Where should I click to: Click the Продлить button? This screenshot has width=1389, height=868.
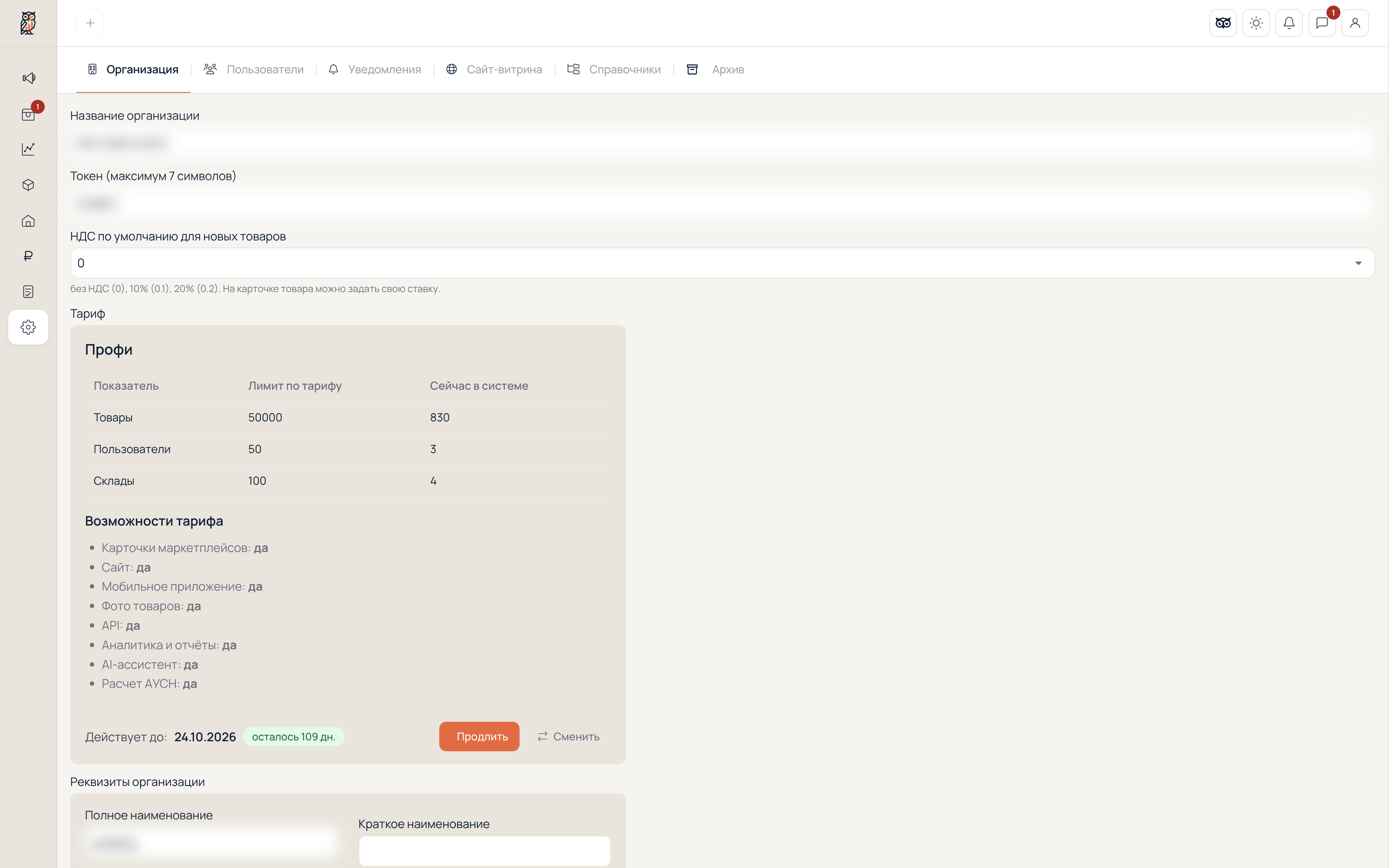(x=479, y=736)
